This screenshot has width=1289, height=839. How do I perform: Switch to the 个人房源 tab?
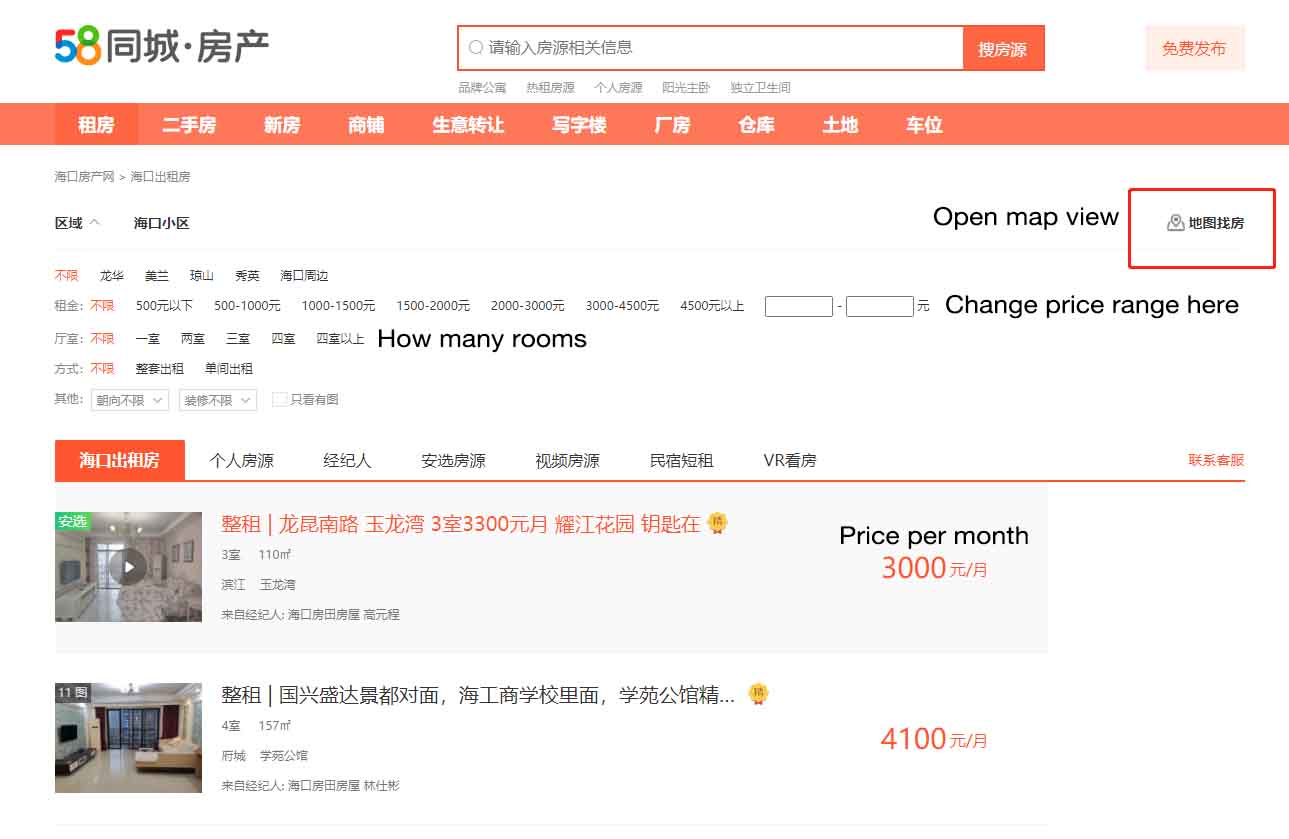241,460
